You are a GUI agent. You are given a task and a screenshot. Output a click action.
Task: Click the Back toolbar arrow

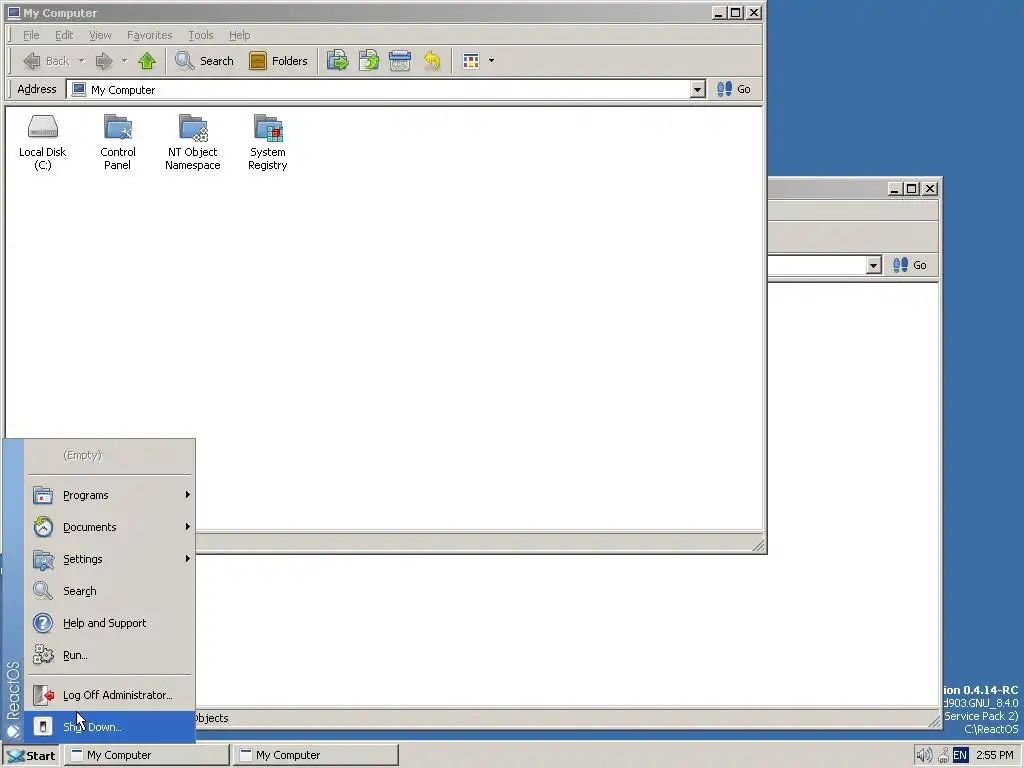46,61
